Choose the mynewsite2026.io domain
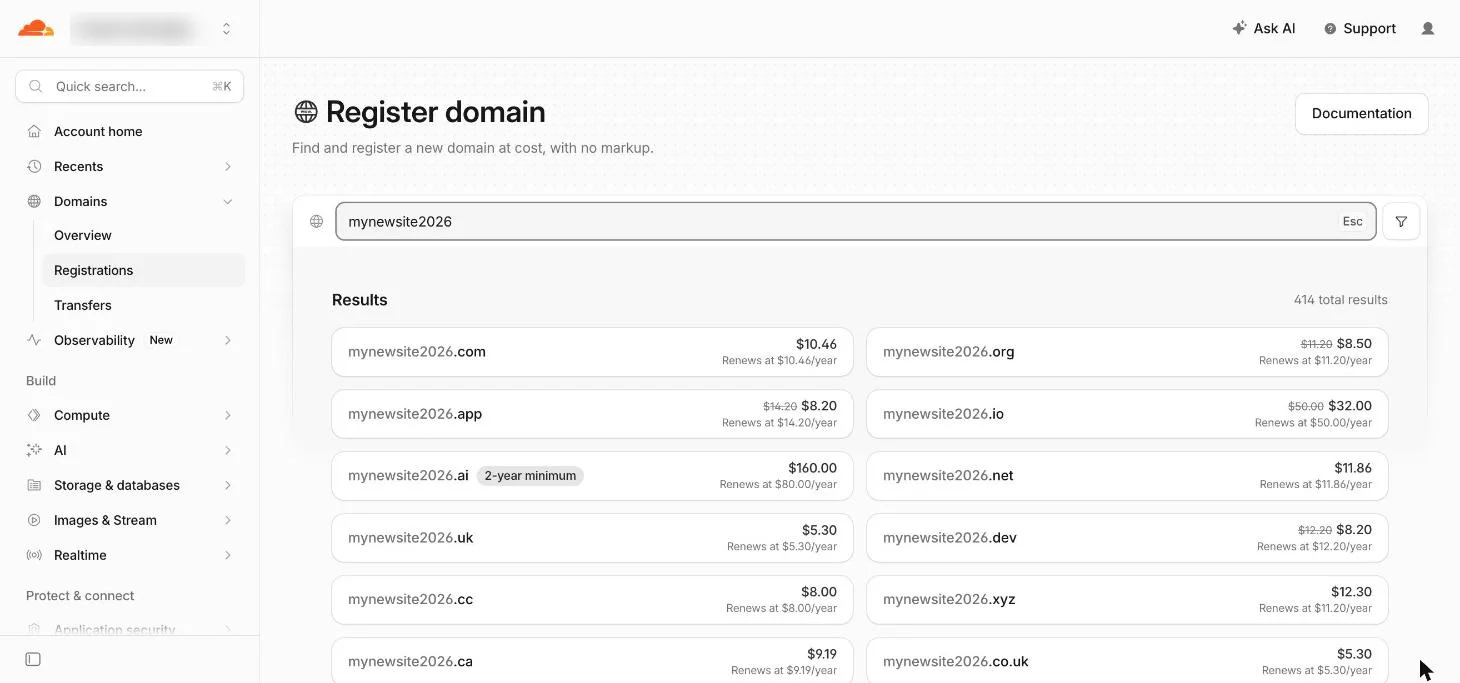Viewport: 1460px width, 683px height. 1127,414
